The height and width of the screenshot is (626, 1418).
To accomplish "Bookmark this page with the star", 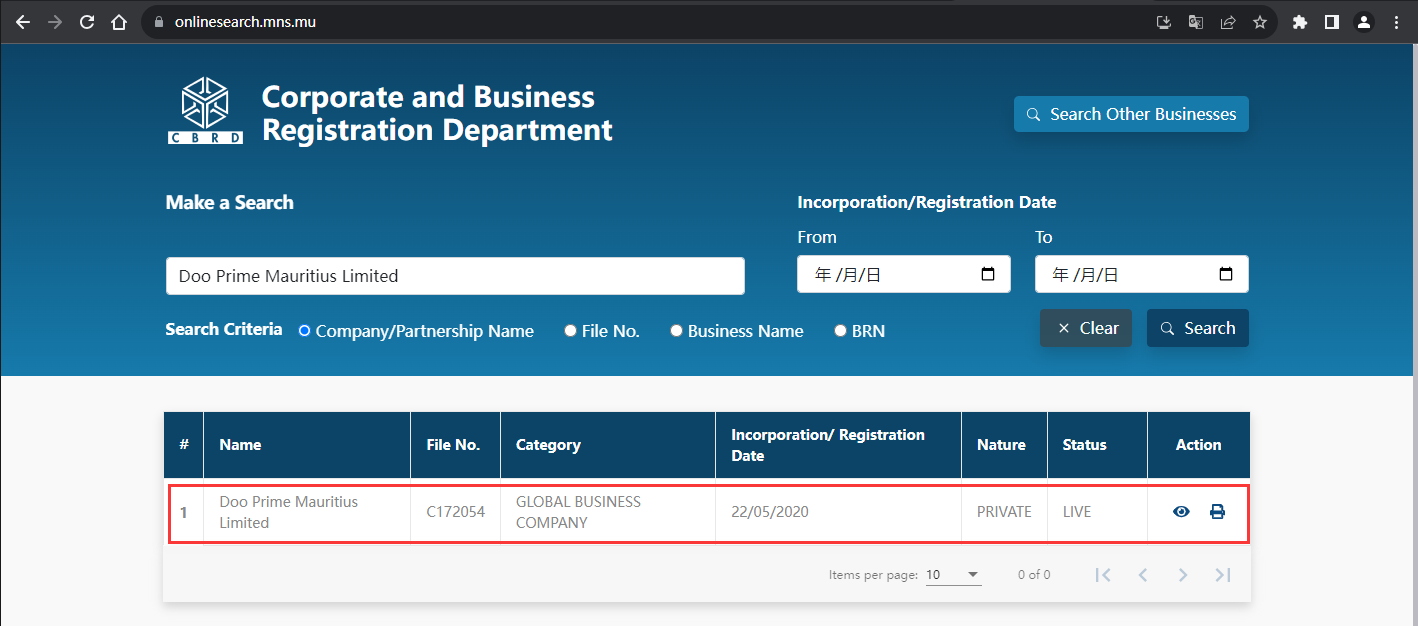I will 1260,22.
